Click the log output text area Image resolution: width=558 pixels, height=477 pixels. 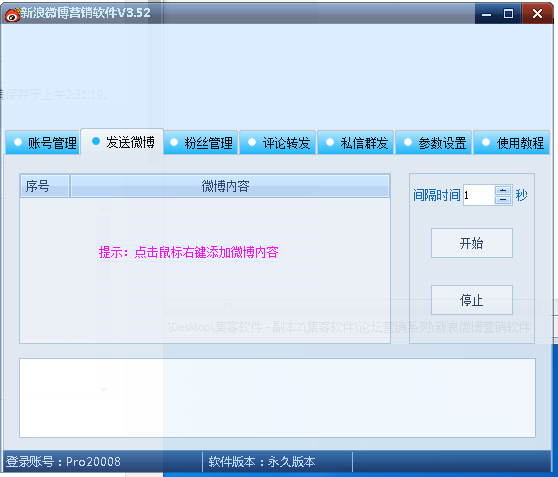coord(277,398)
